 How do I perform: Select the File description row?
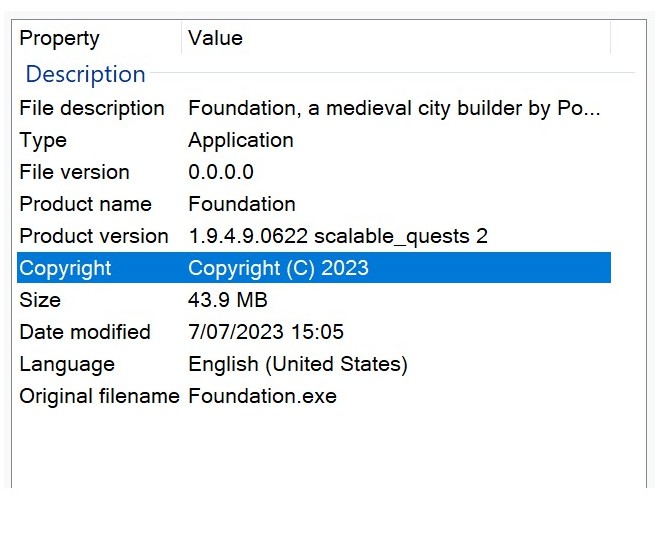pos(314,108)
